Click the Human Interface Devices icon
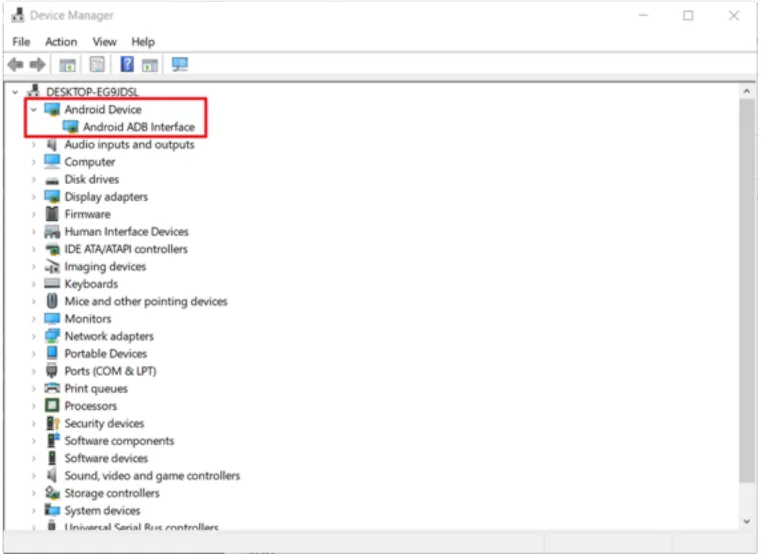The height and width of the screenshot is (555, 762). [x=52, y=231]
